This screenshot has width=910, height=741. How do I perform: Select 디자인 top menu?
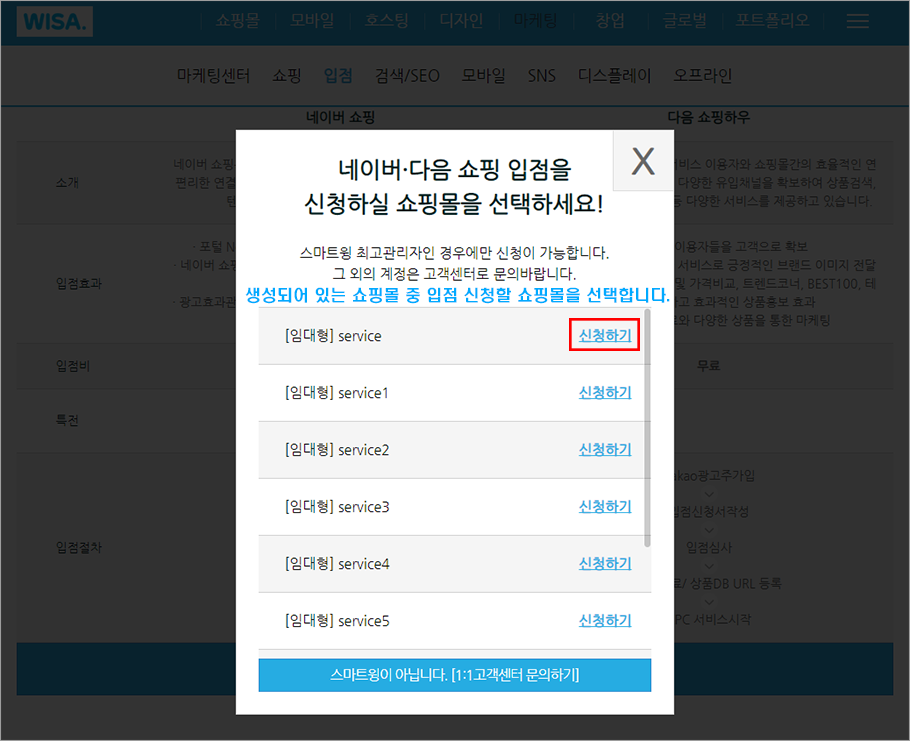pos(461,21)
